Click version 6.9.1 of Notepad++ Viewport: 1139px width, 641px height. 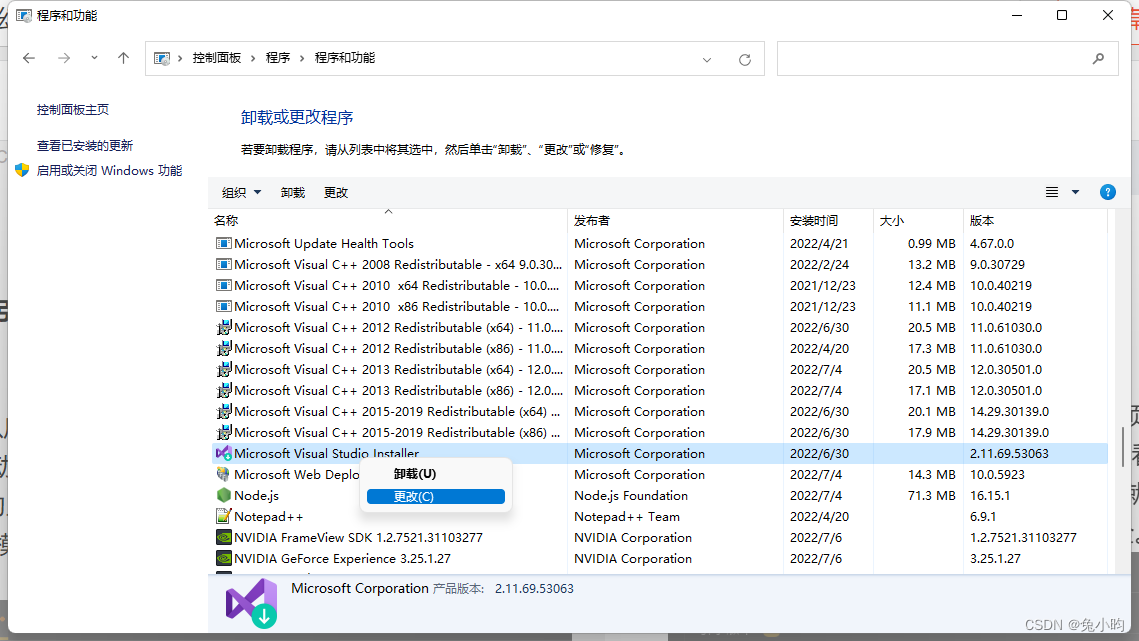(x=983, y=517)
